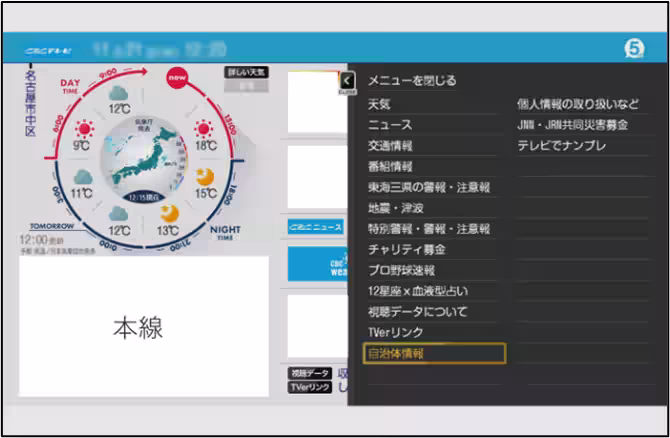The height and width of the screenshot is (438, 670).
Task: Click the 18℃ sunny forecast icon
Action: [204, 129]
